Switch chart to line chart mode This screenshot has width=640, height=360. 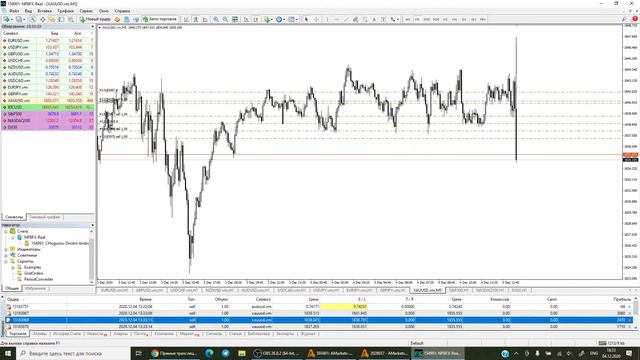204,19
